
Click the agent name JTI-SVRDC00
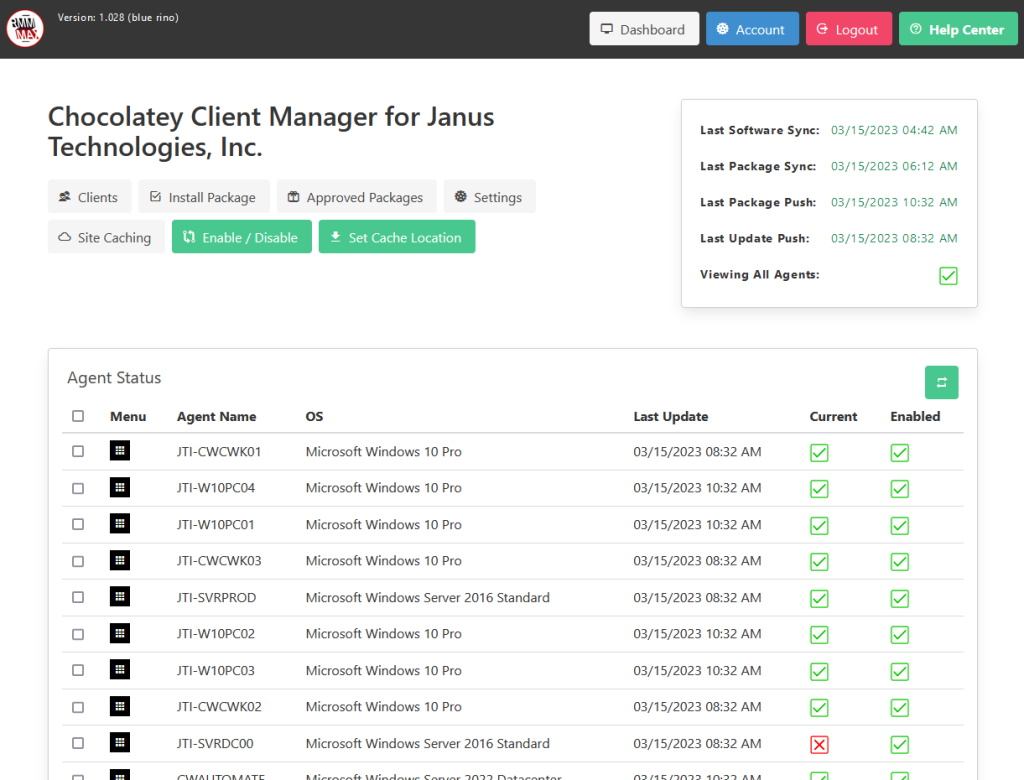click(x=215, y=743)
